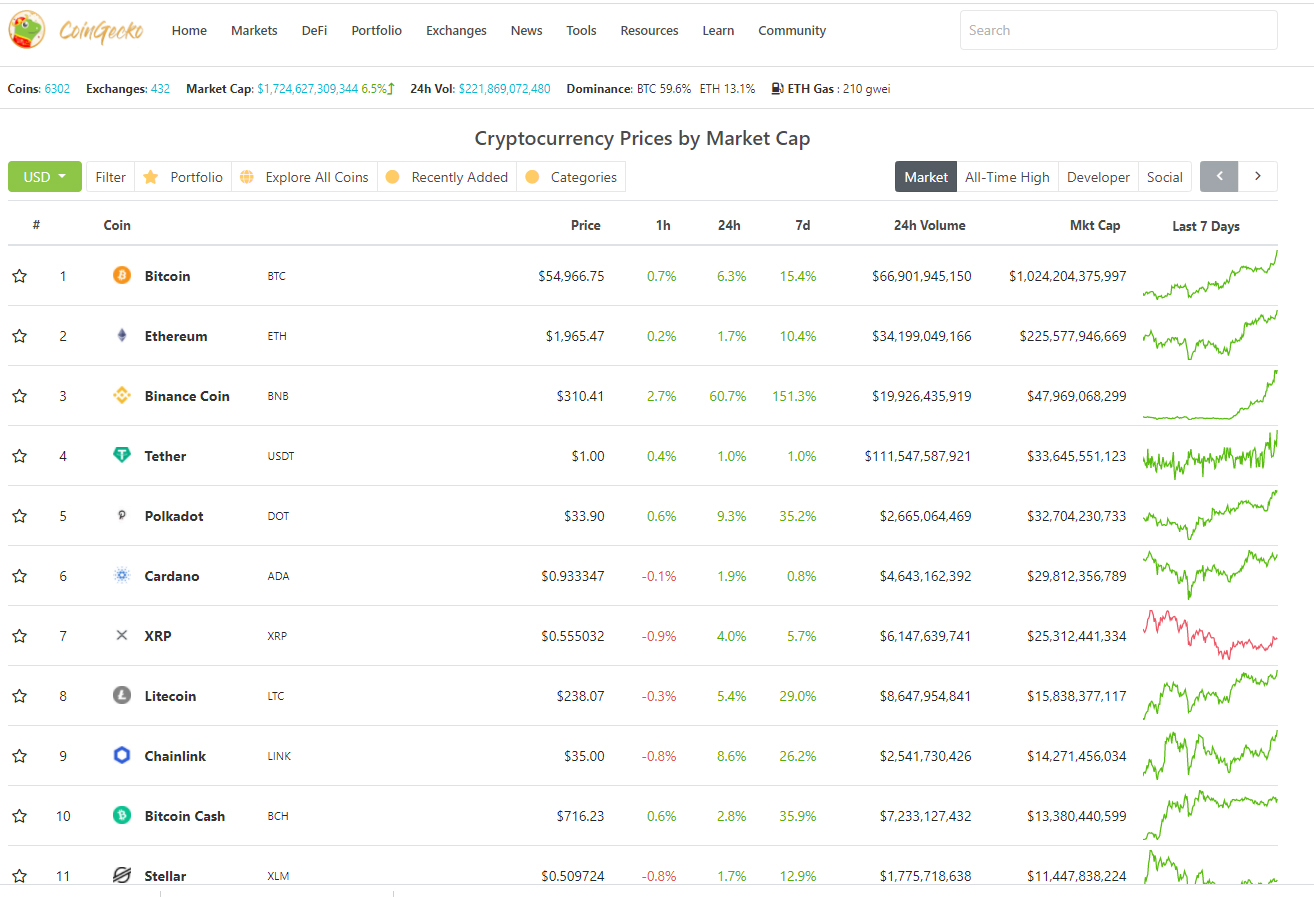Toggle the Polkadot favorite star
1314x897 pixels.
tap(19, 516)
